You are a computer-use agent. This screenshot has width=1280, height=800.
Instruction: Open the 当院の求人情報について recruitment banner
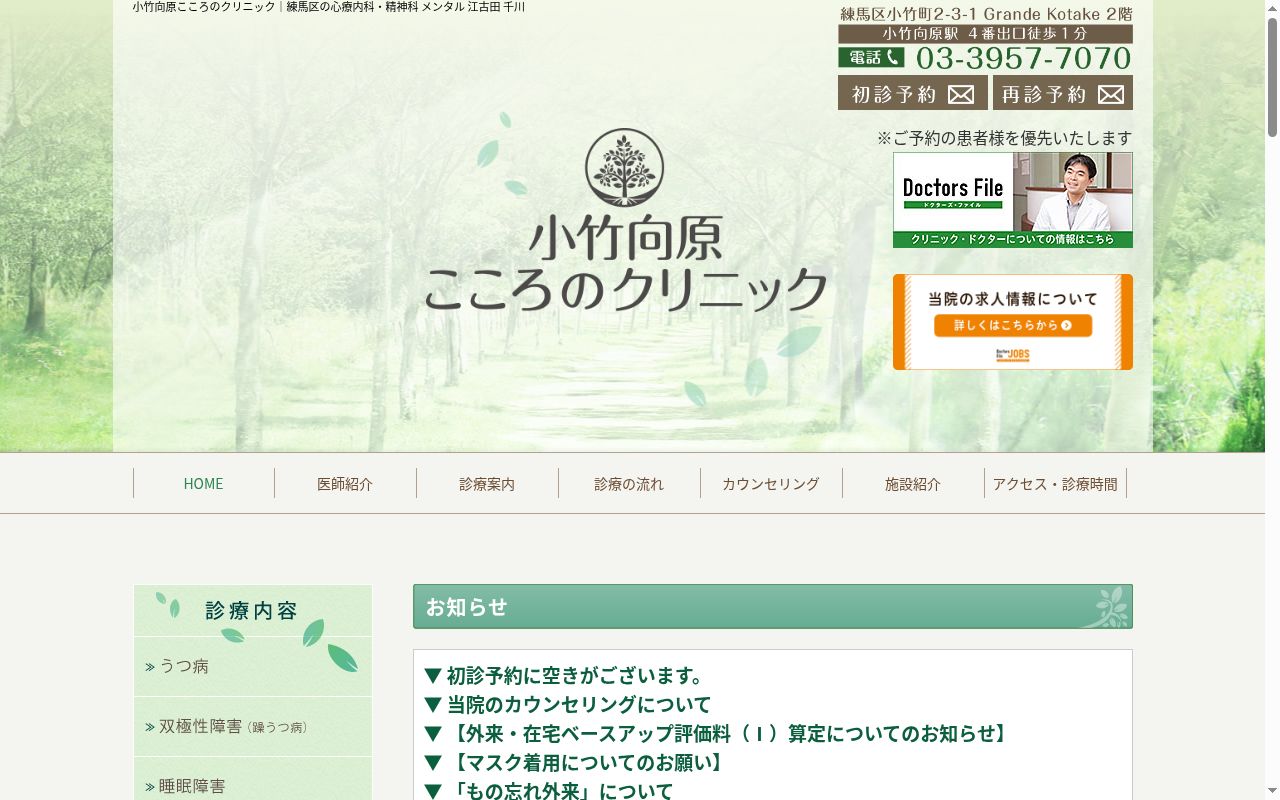pos(1013,322)
